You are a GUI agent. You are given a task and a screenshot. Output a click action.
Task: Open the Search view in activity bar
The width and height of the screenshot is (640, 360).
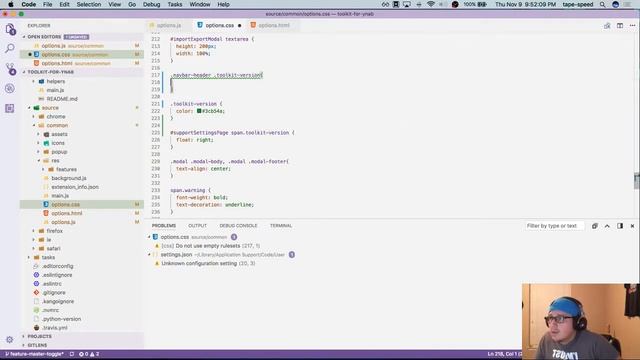pos(10,49)
